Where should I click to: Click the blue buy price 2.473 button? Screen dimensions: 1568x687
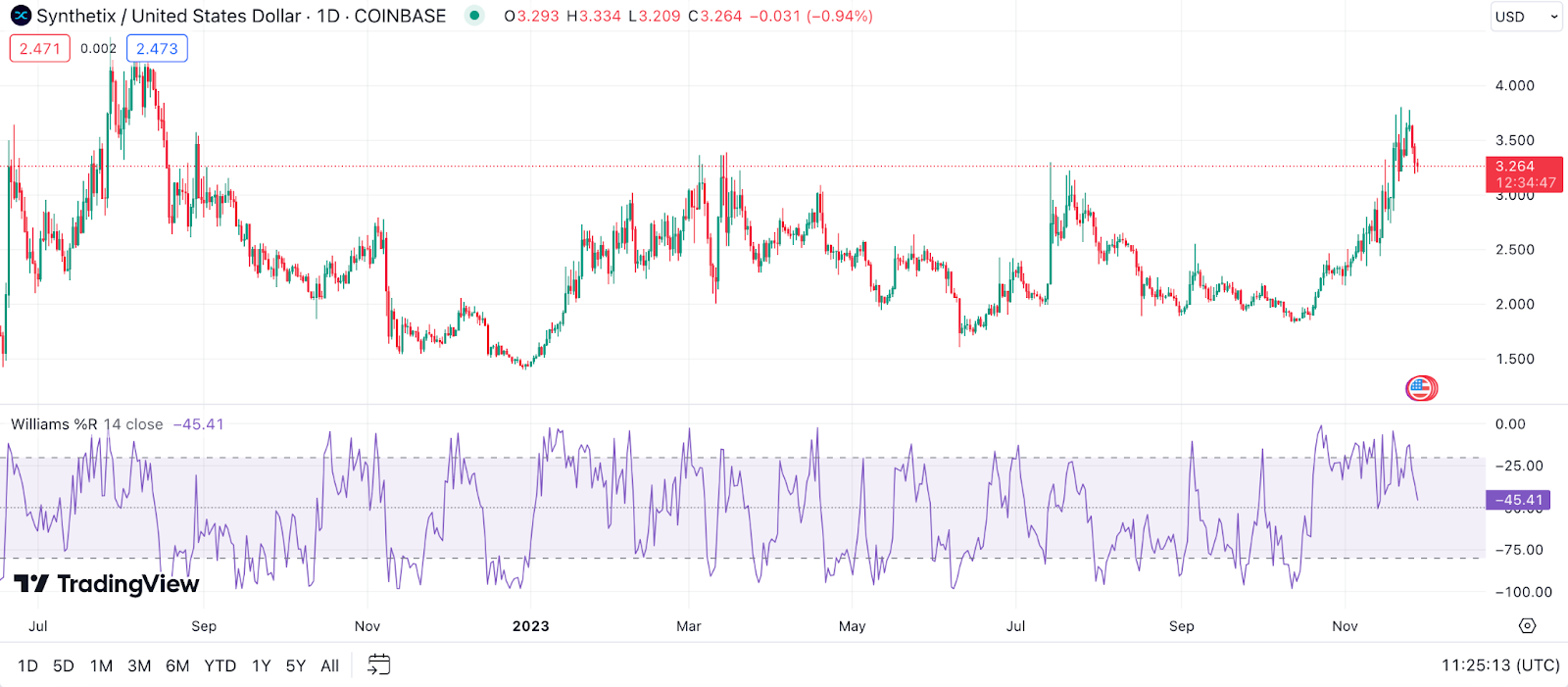pyautogui.click(x=157, y=48)
